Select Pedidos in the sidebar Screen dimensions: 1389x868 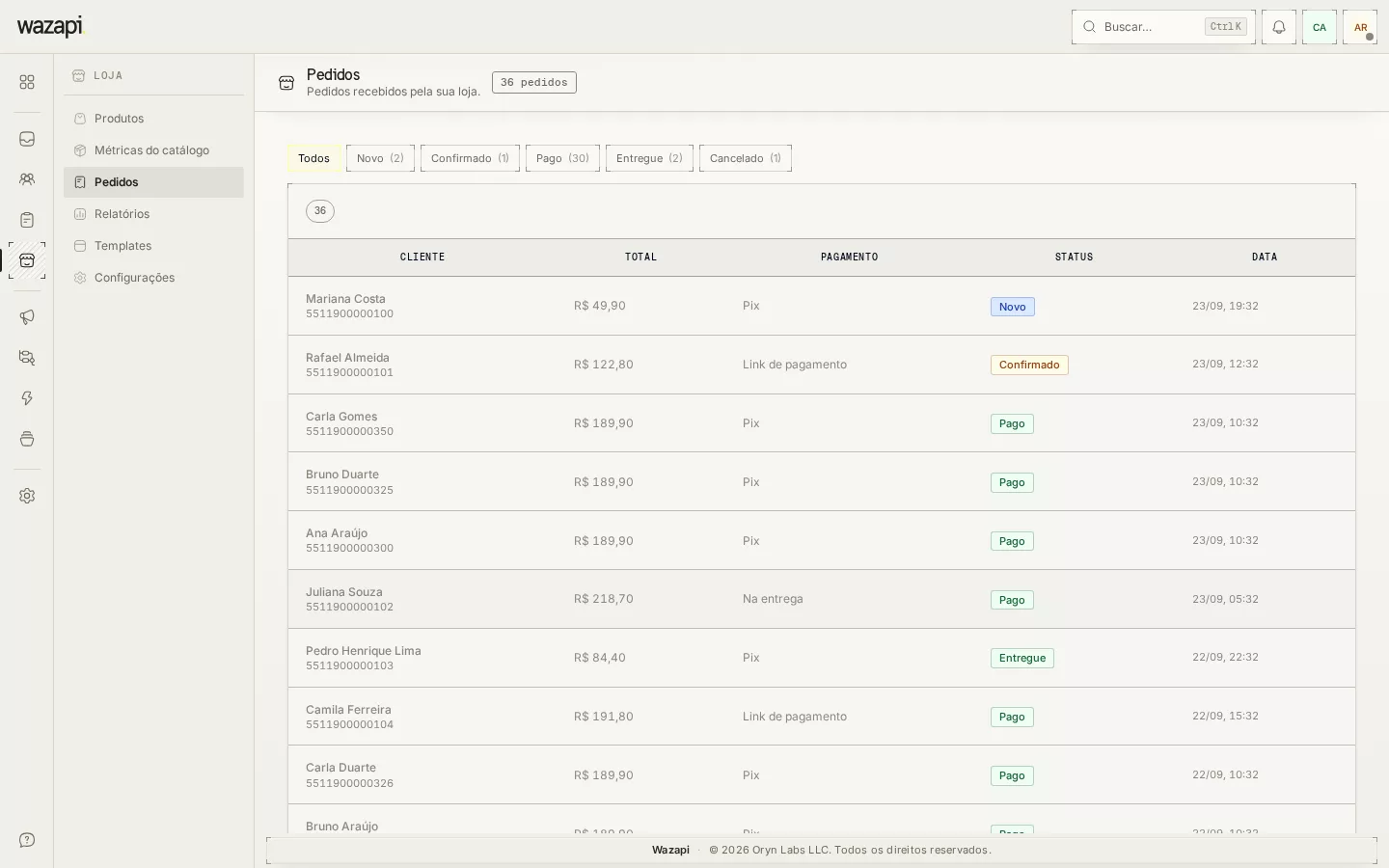click(x=153, y=182)
